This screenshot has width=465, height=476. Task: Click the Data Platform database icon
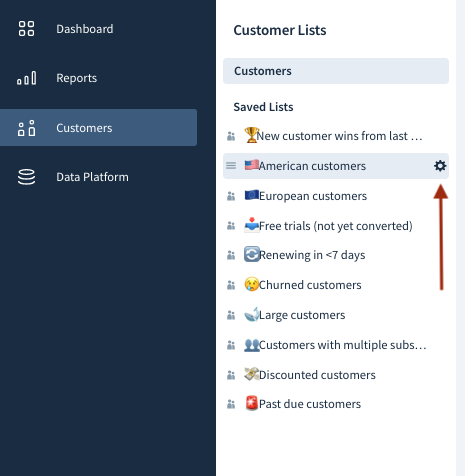[x=26, y=177]
